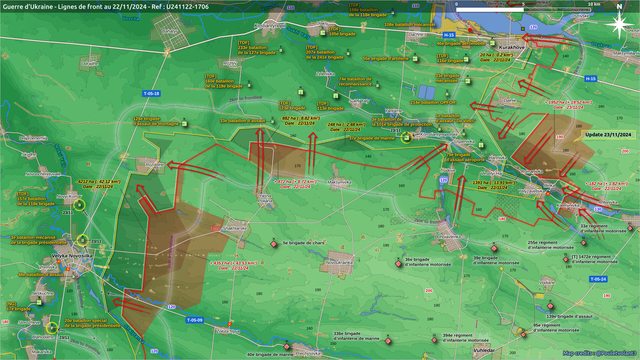The image size is (640, 360).
Task: Click the white distance scale bar
Action: [489, 9]
